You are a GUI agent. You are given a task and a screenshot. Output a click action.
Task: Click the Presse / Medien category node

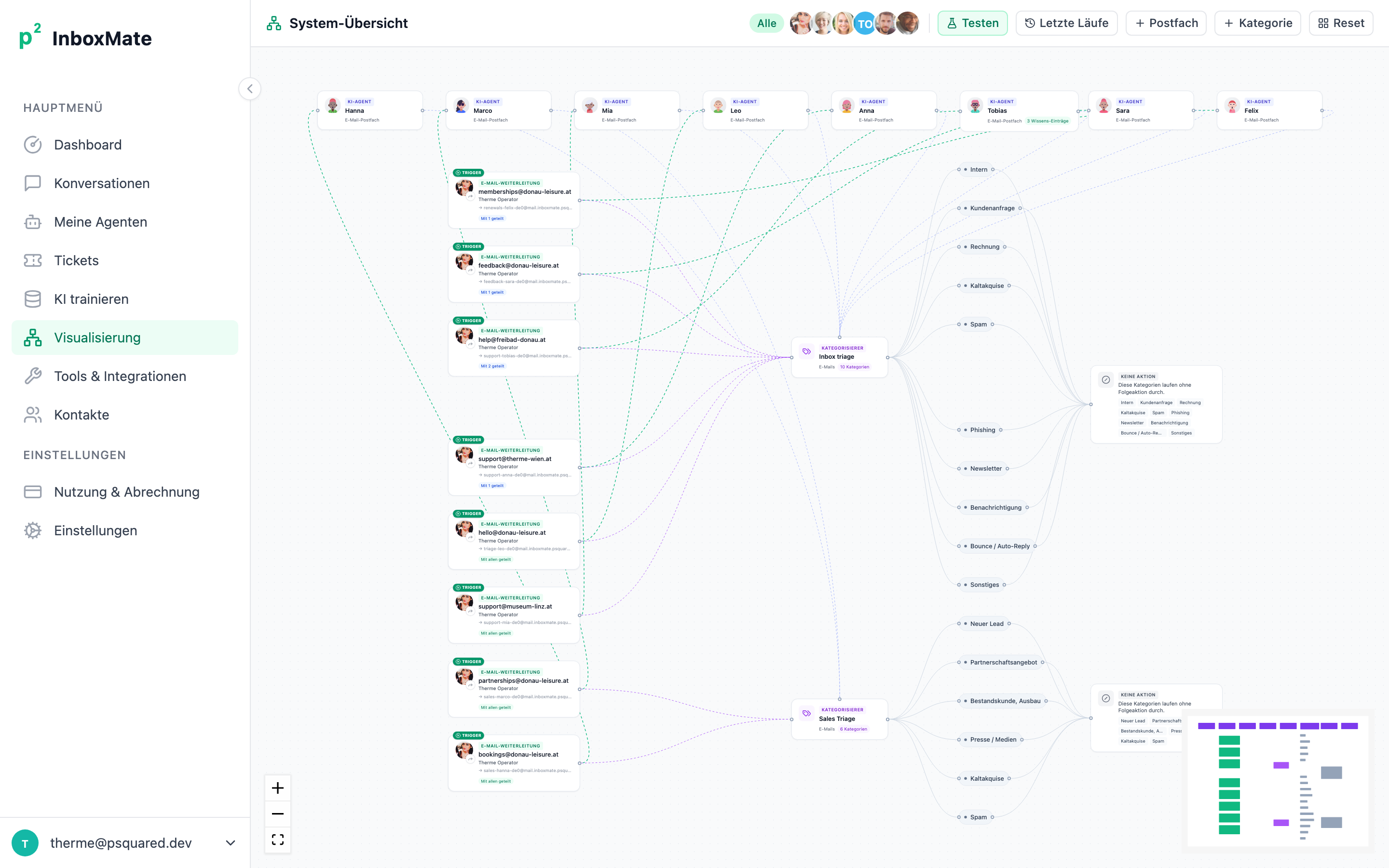[x=990, y=739]
